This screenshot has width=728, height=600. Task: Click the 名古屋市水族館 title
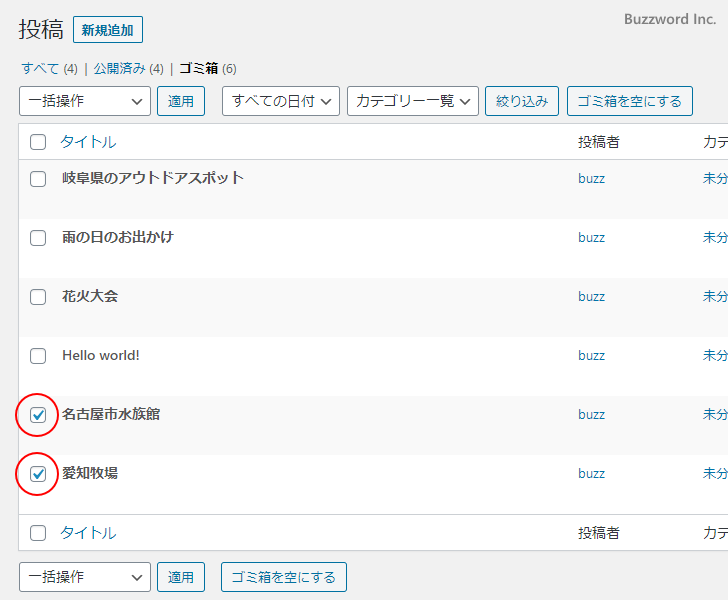[111, 414]
